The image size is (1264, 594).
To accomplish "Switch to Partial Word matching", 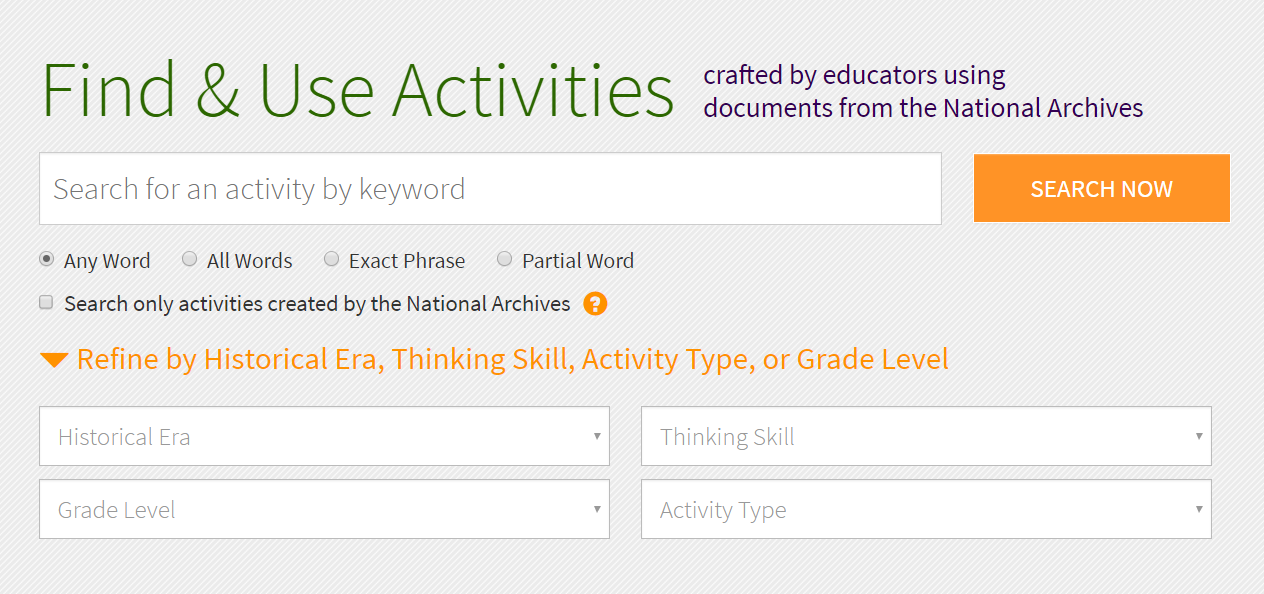I will [504, 260].
